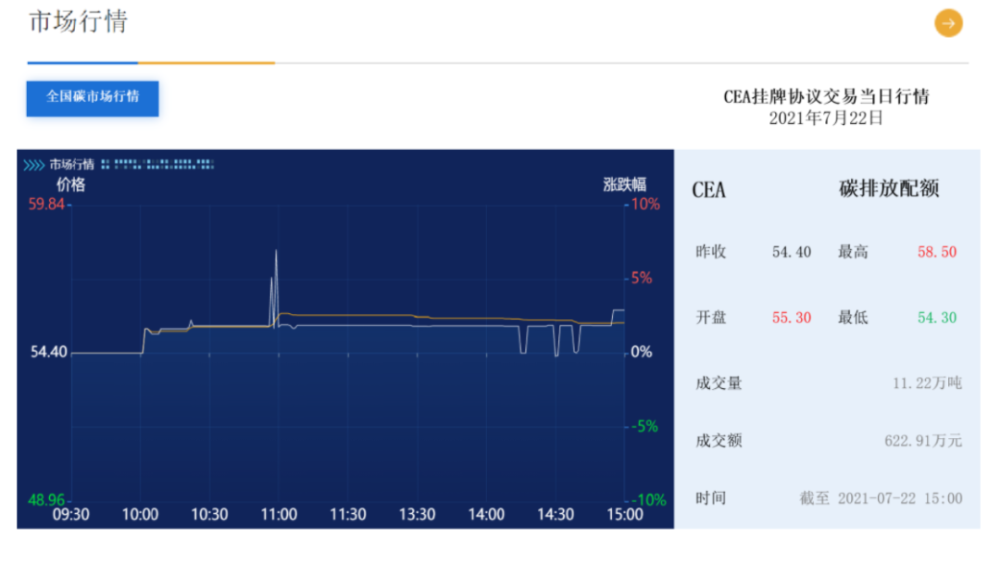1000x564 pixels.
Task: Click the 48.96 bottom price label
Action: click(46, 500)
